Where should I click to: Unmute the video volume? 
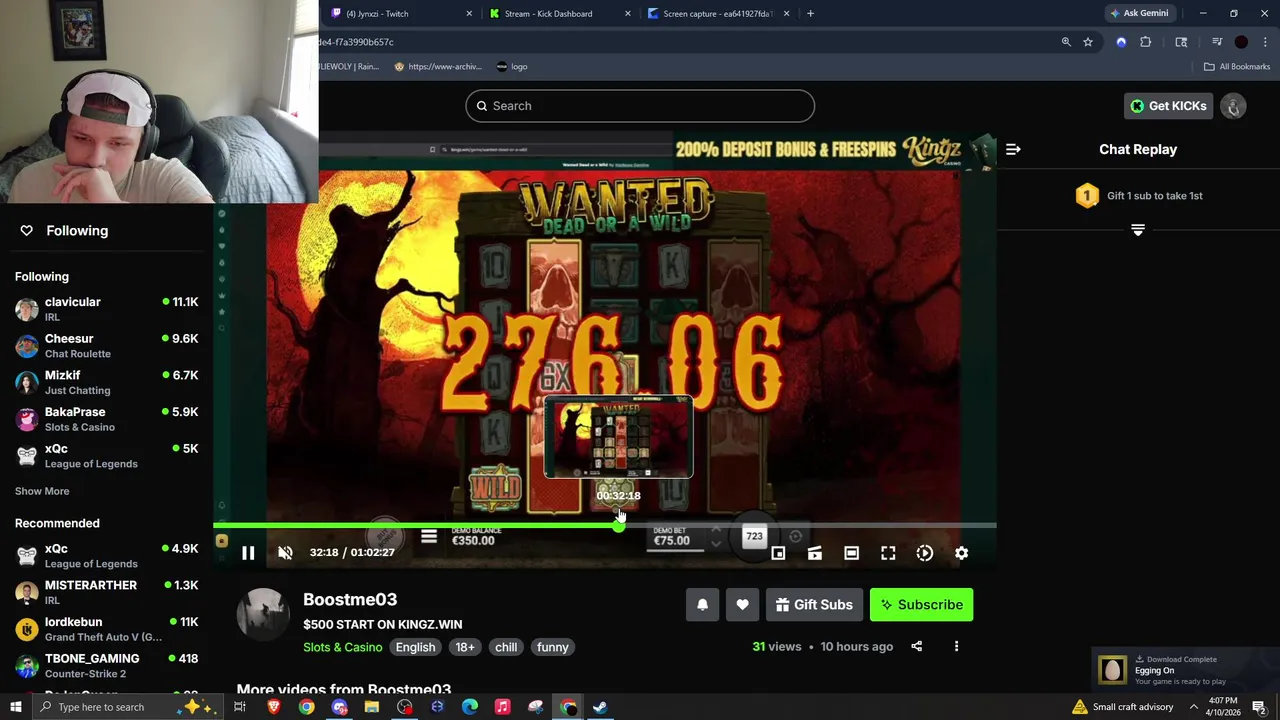[x=285, y=553]
